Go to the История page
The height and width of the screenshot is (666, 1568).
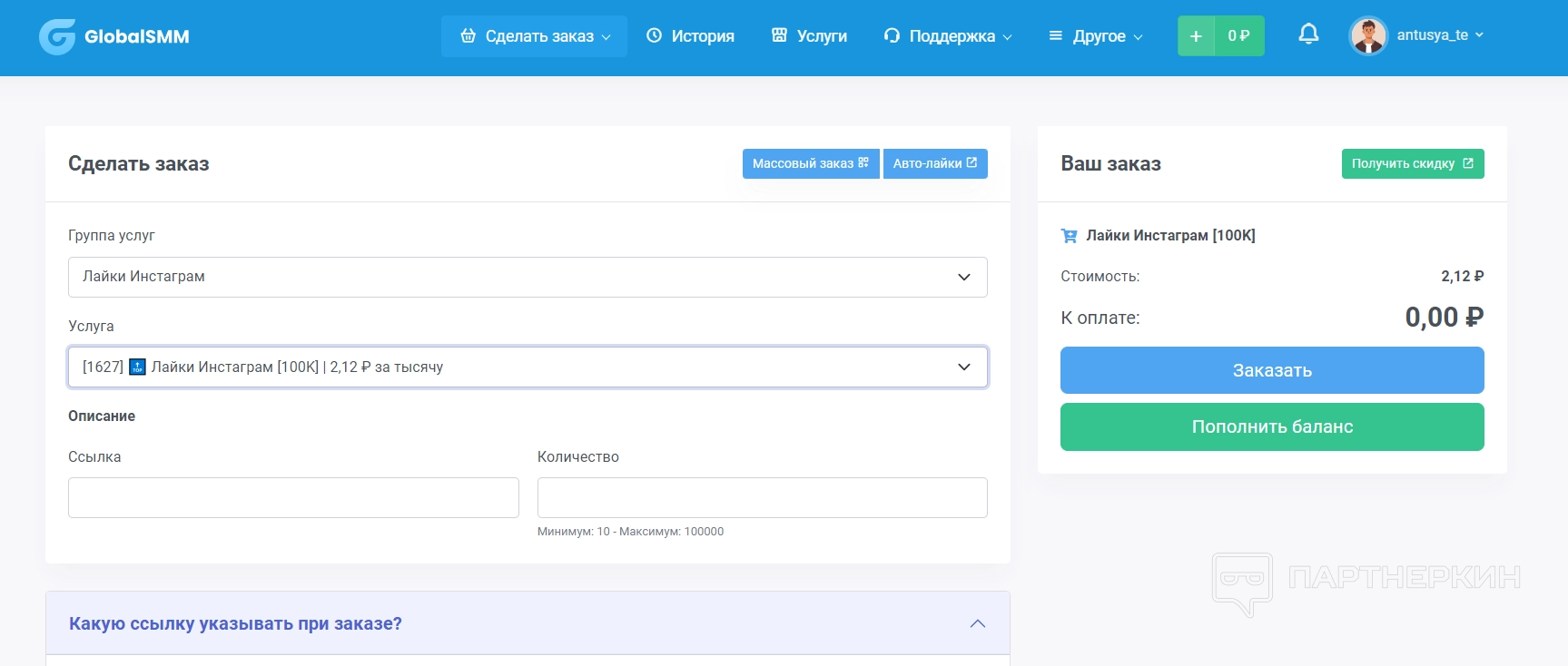(x=690, y=36)
